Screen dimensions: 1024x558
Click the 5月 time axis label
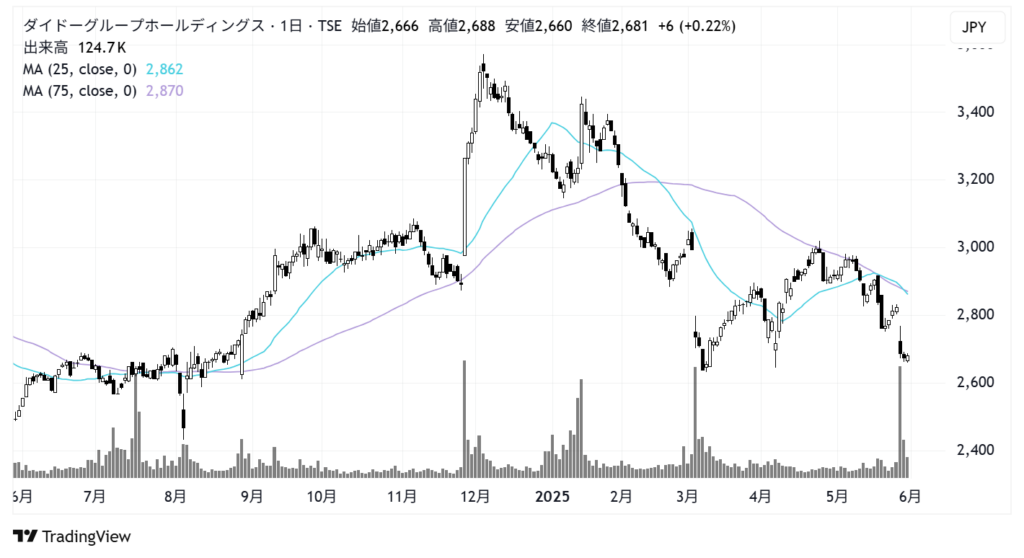(837, 497)
